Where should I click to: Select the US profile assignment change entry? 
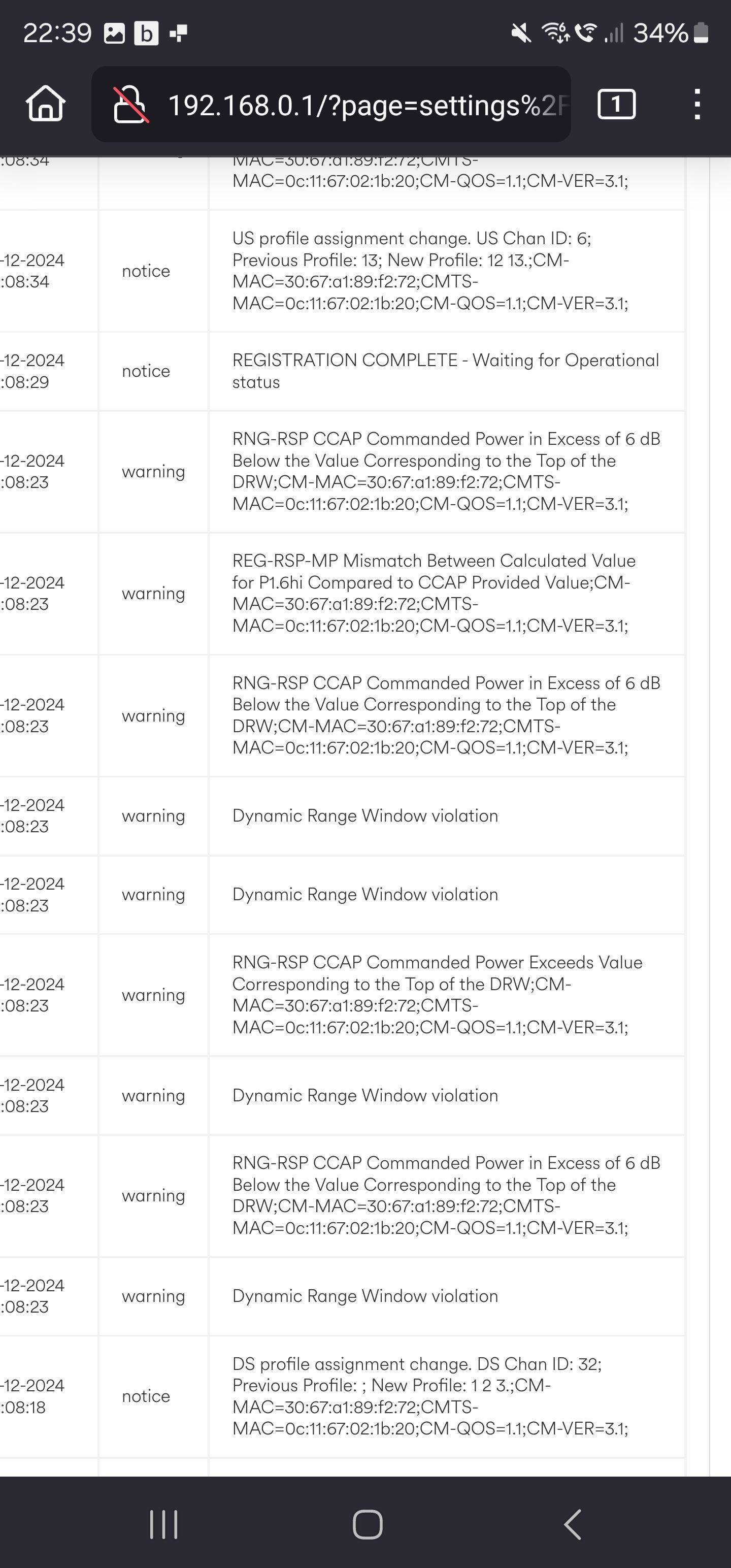[430, 270]
